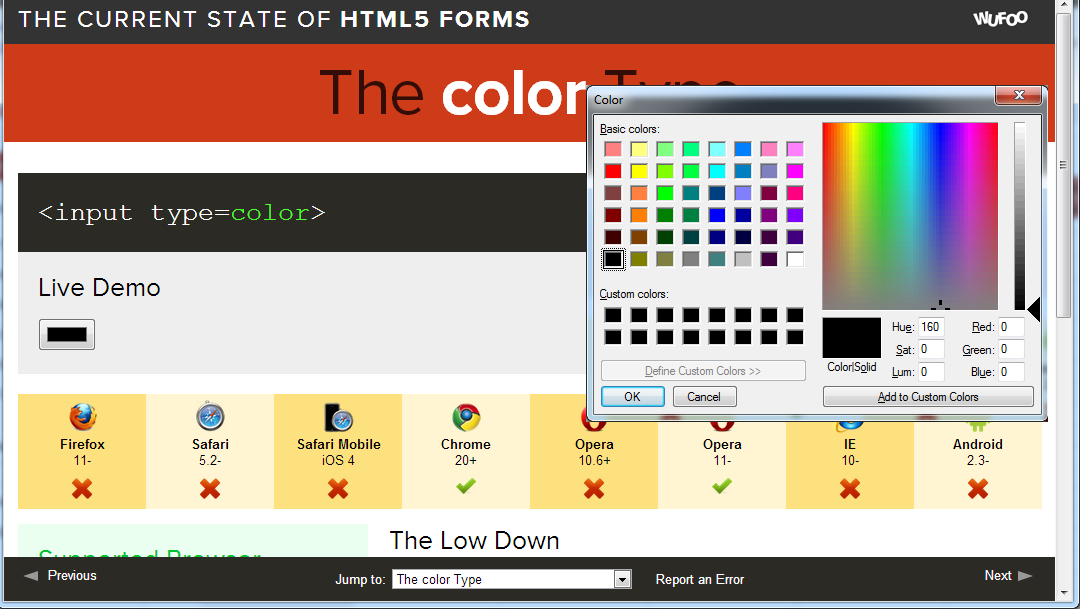1084x611 pixels.
Task: Click the Safari compass icon above Safari 5.2-
Action: click(x=210, y=416)
